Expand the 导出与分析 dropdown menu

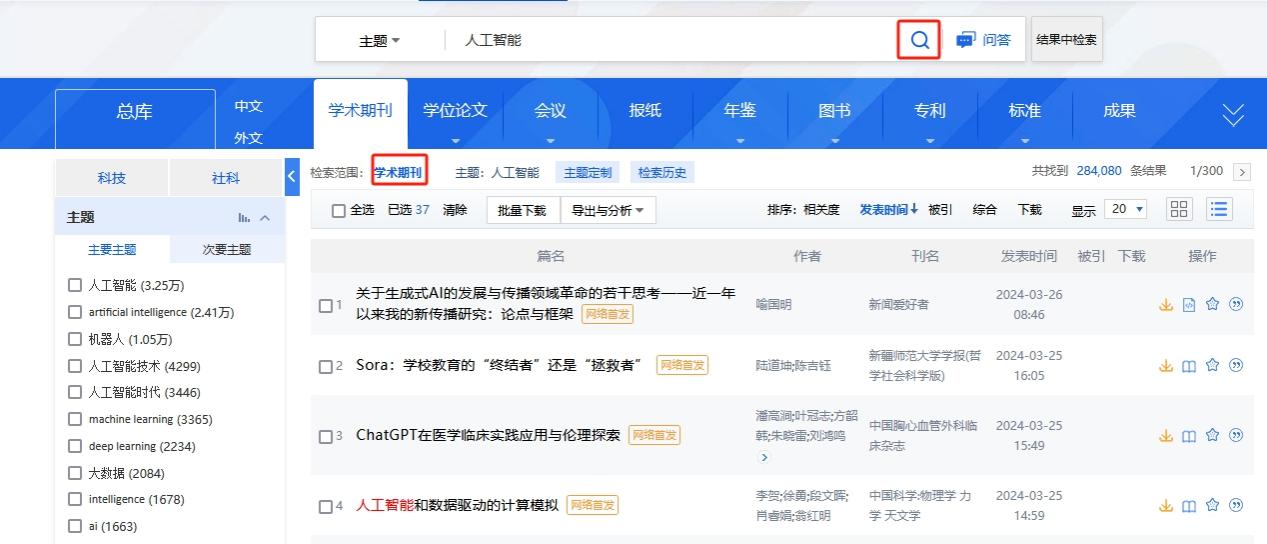click(x=607, y=210)
